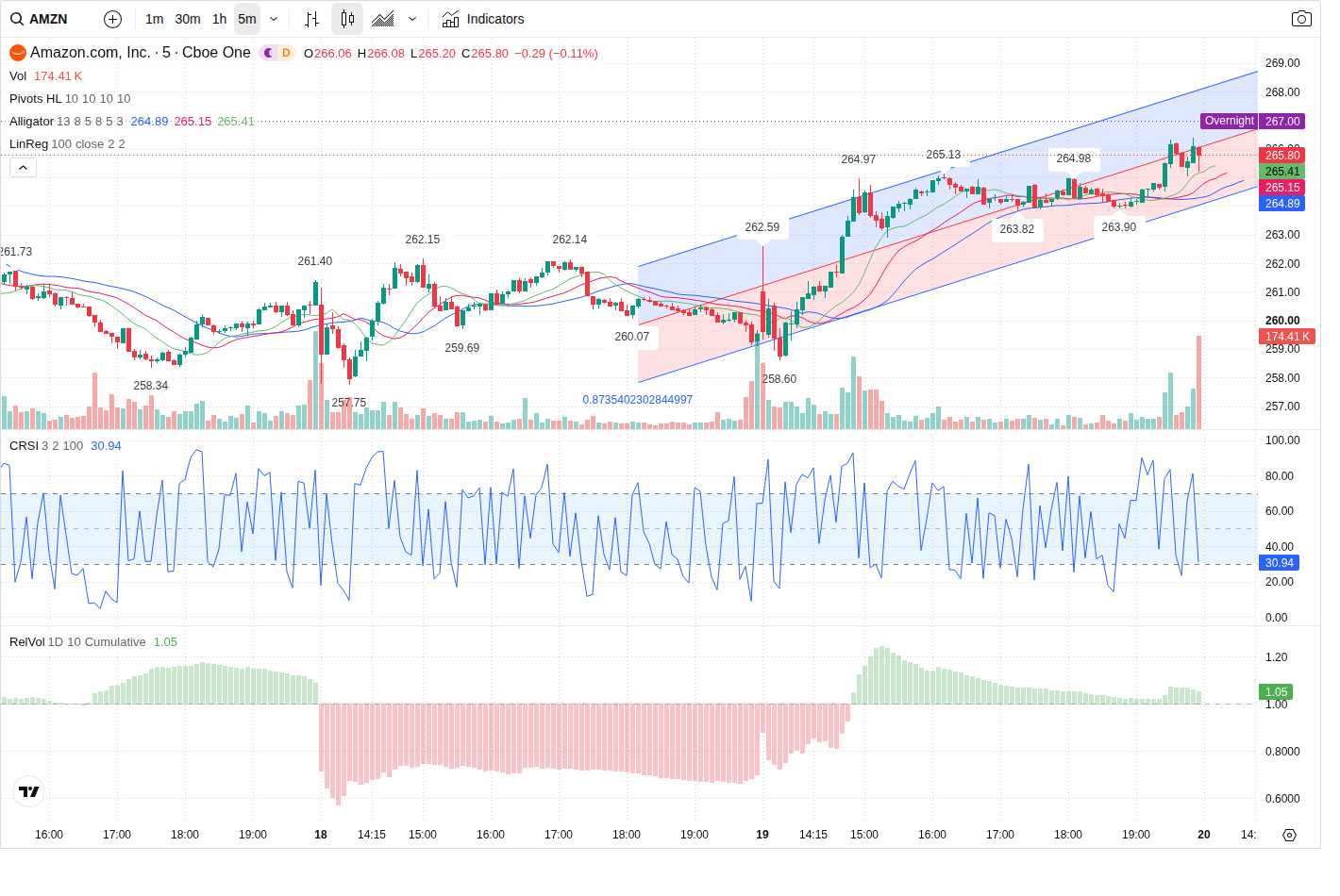Click the D data-delay badge

coord(286,53)
